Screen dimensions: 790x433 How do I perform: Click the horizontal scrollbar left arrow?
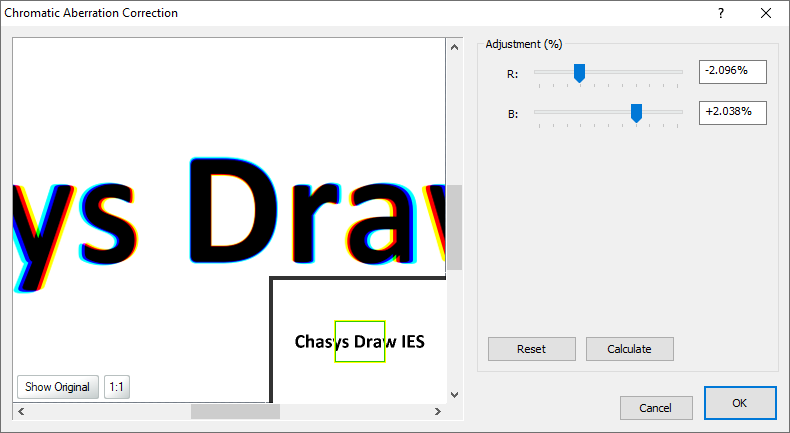[x=21, y=411]
